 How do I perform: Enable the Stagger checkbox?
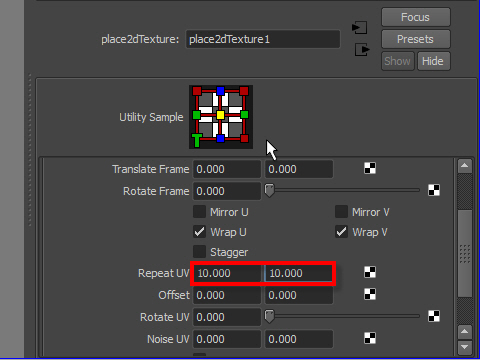click(199, 252)
